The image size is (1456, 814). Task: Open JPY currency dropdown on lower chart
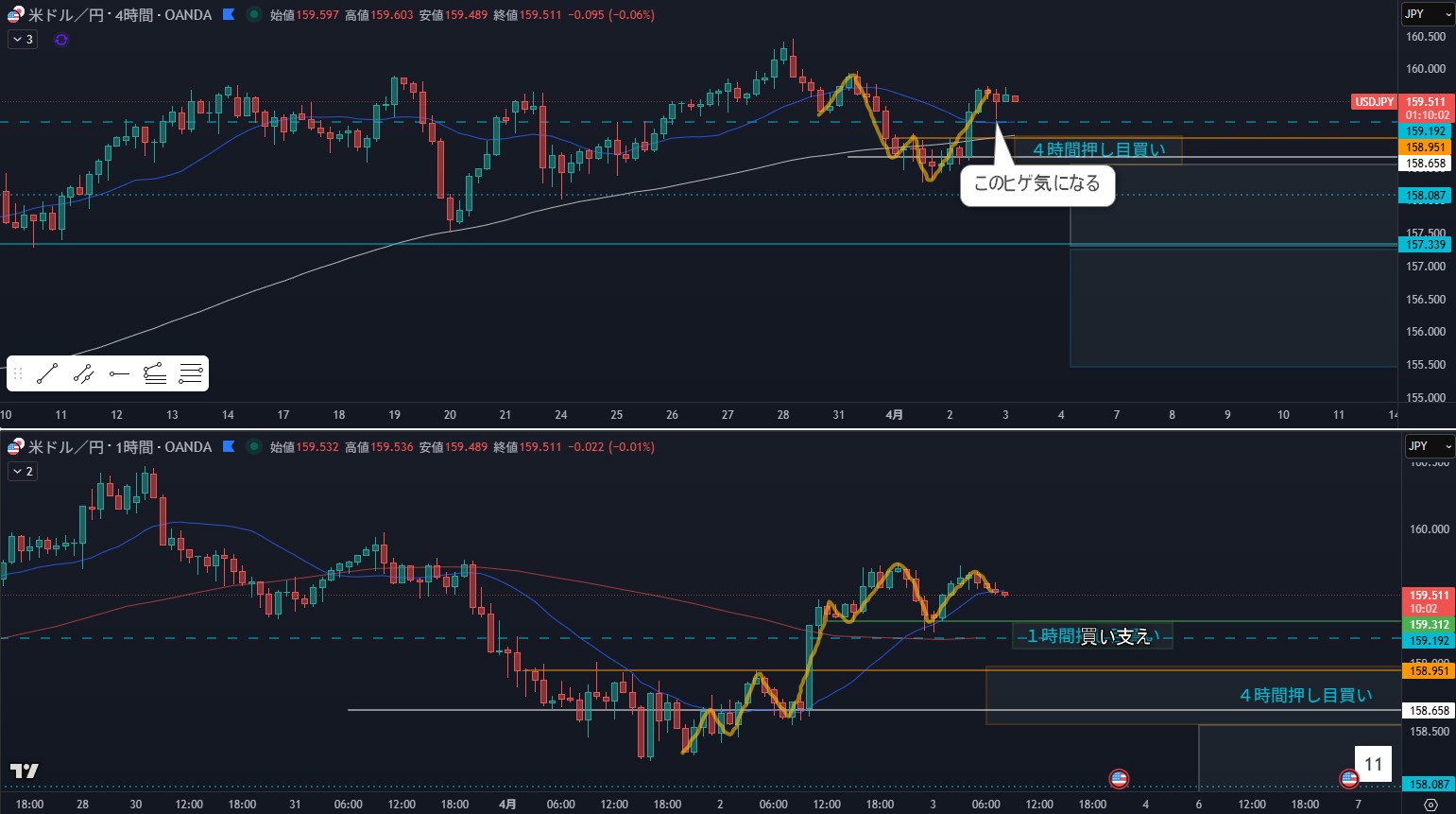[x=1428, y=446]
